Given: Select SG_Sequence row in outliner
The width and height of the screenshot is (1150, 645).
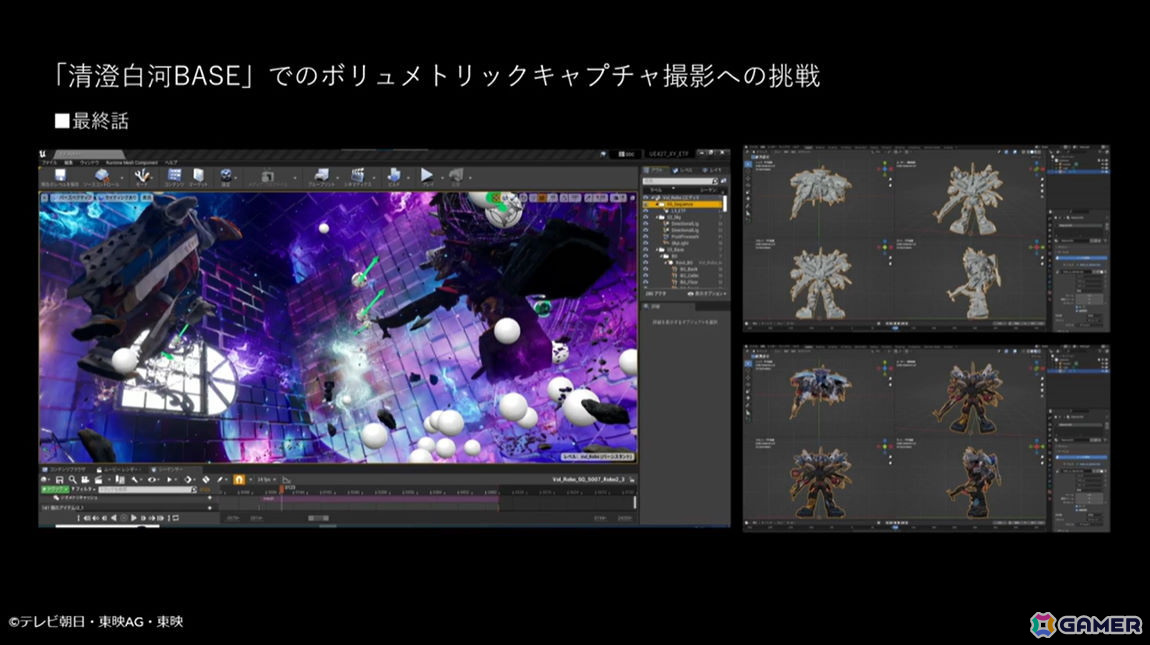Looking at the screenshot, I should pos(683,204).
